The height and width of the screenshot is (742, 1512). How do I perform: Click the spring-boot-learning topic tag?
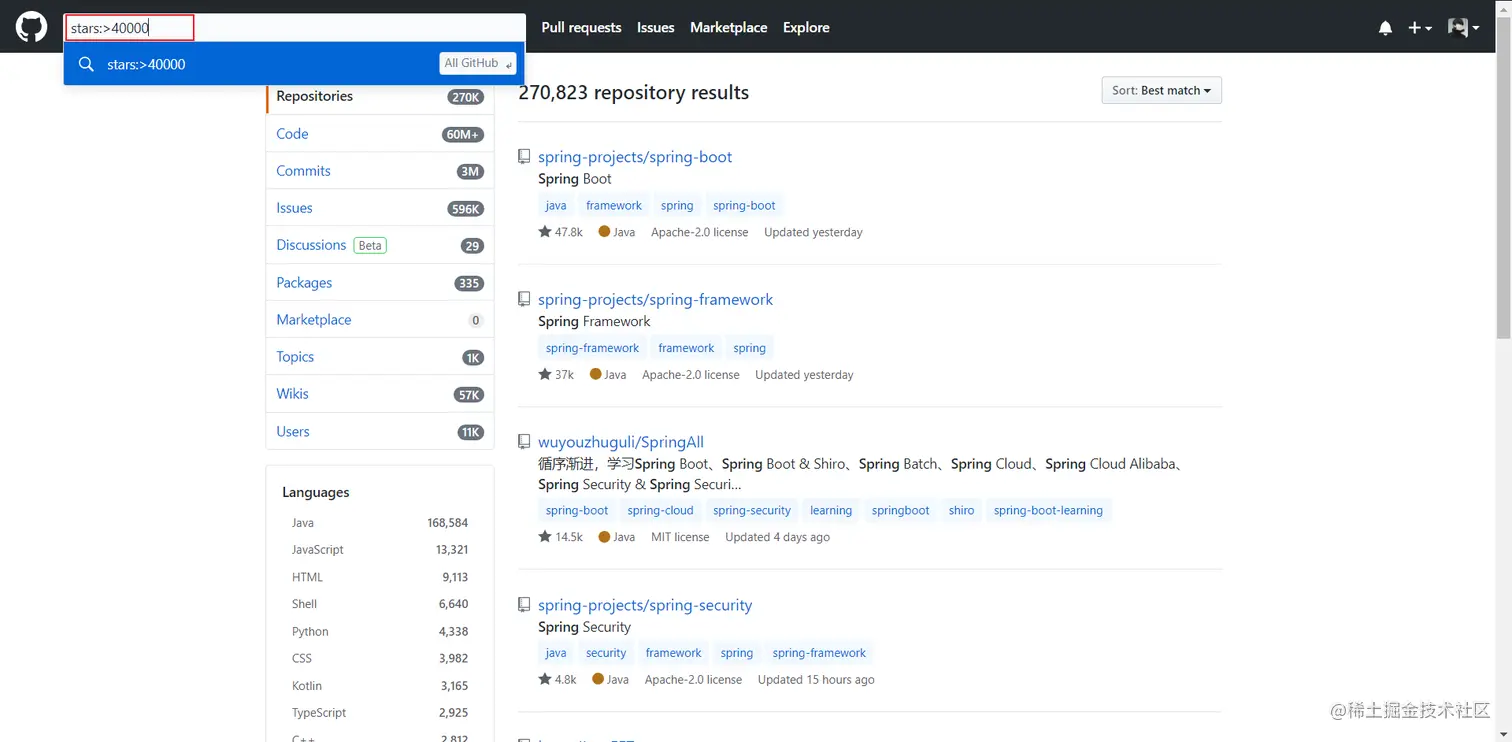(x=1048, y=510)
